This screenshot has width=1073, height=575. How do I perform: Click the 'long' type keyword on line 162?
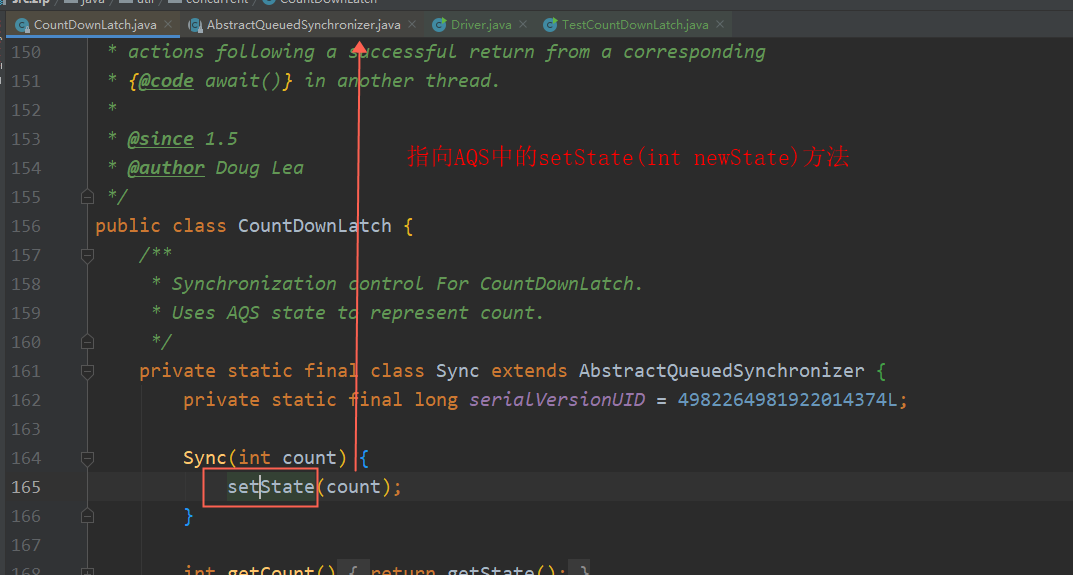(436, 400)
